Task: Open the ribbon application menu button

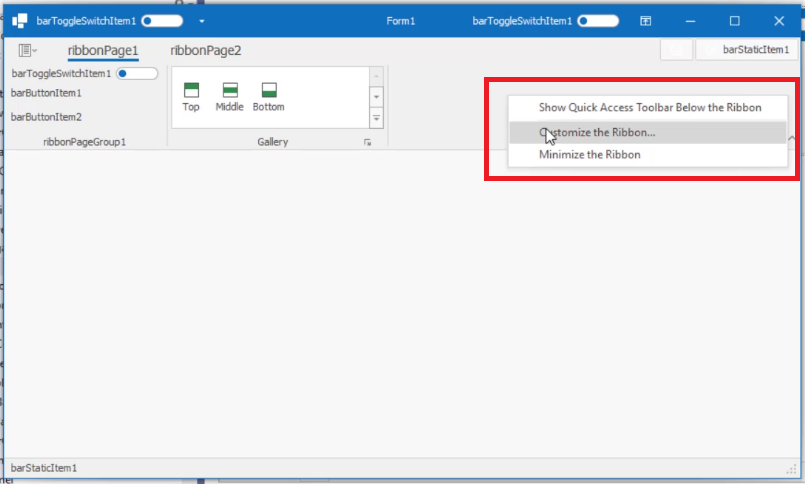Action: pyautogui.click(x=27, y=50)
